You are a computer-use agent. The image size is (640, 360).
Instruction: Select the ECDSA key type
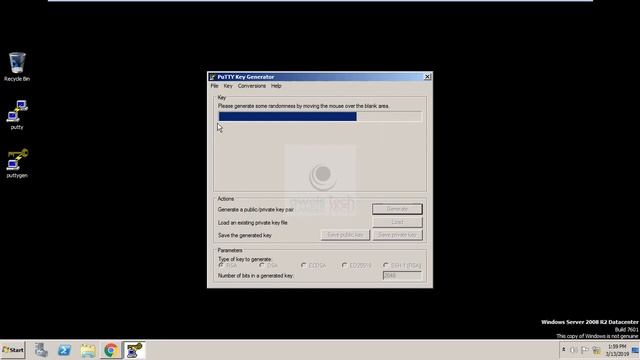point(313,265)
